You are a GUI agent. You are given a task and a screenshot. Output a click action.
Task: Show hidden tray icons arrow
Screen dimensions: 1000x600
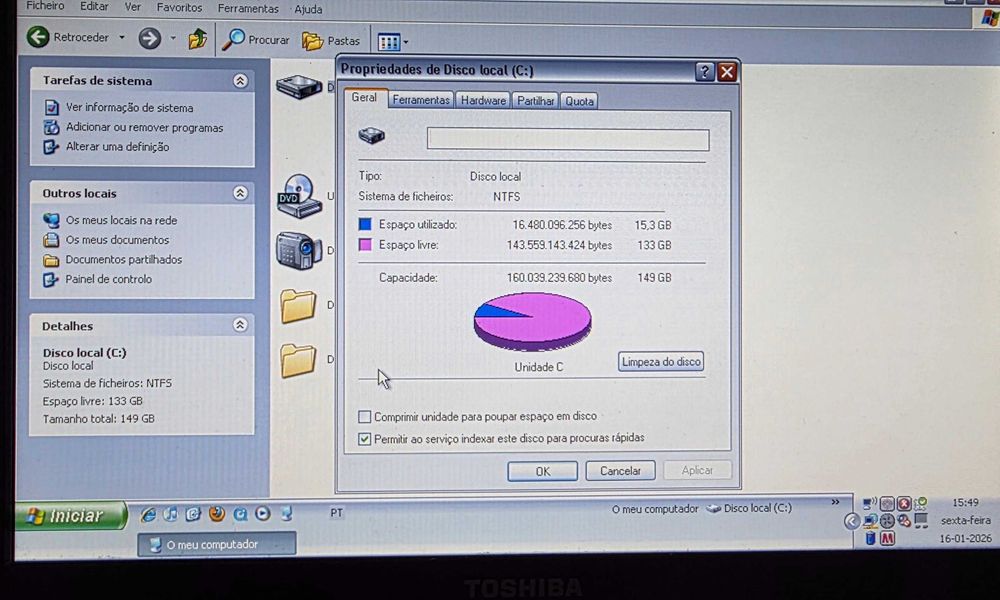point(851,522)
